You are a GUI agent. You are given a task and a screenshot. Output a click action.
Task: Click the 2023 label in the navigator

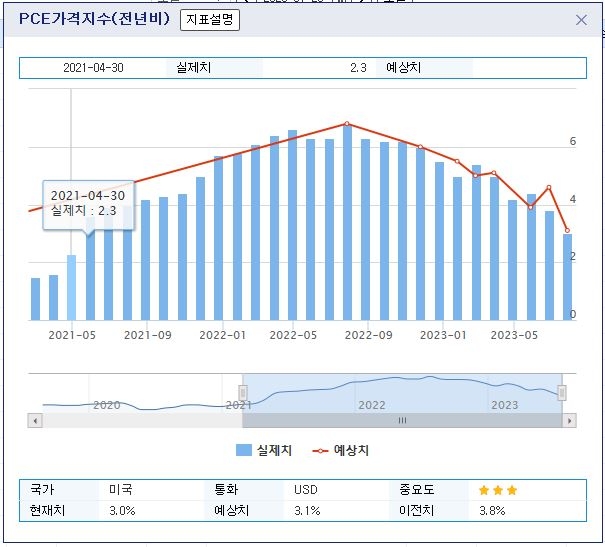[x=505, y=405]
